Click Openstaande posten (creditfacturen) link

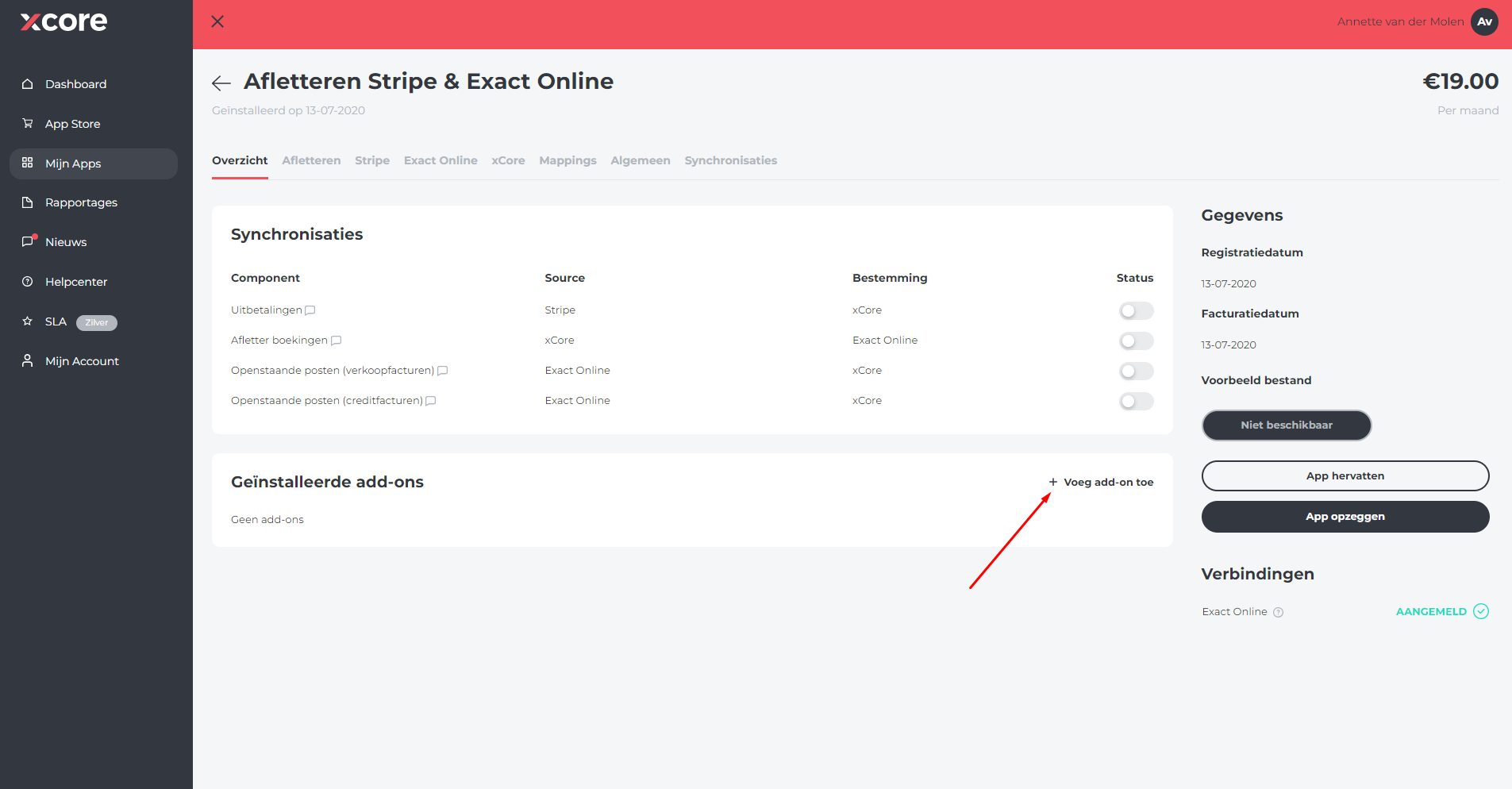click(327, 401)
